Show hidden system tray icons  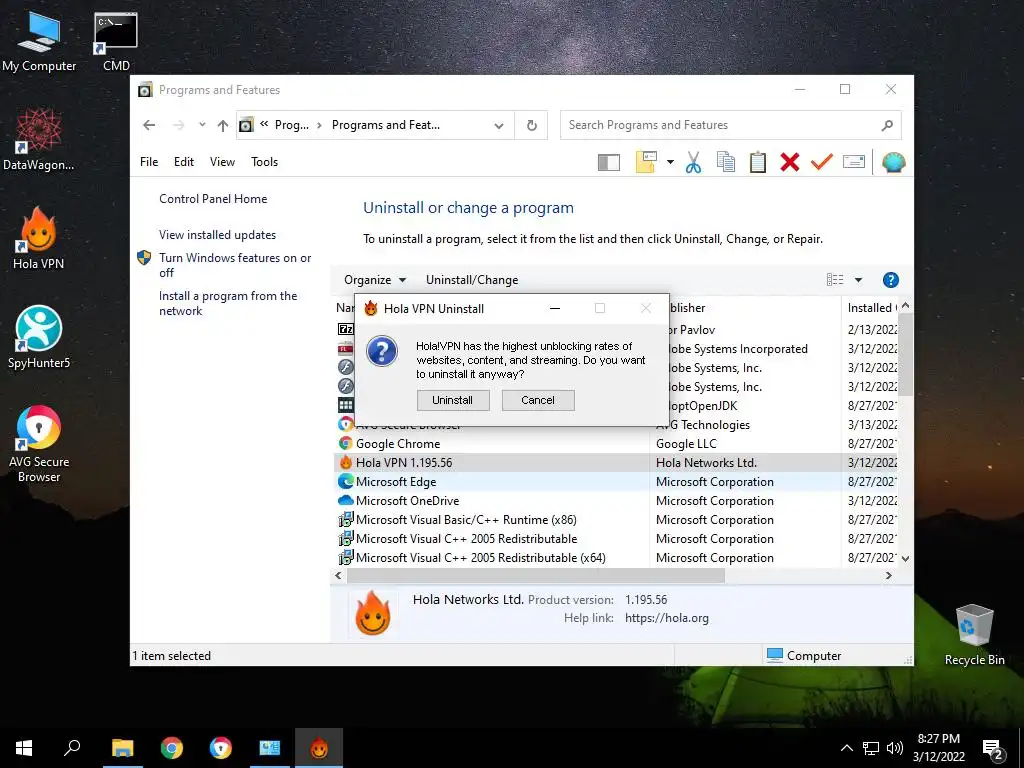846,748
